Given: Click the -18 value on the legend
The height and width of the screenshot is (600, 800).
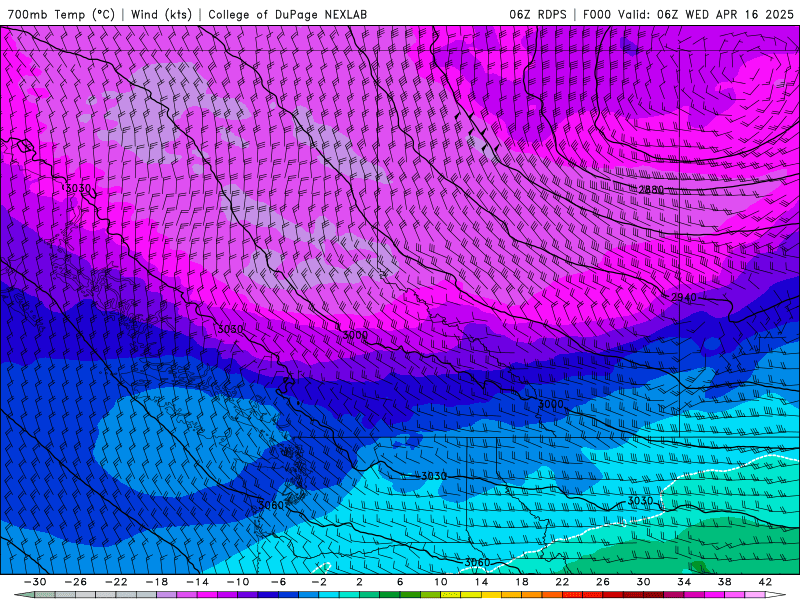Looking at the screenshot, I should [157, 582].
